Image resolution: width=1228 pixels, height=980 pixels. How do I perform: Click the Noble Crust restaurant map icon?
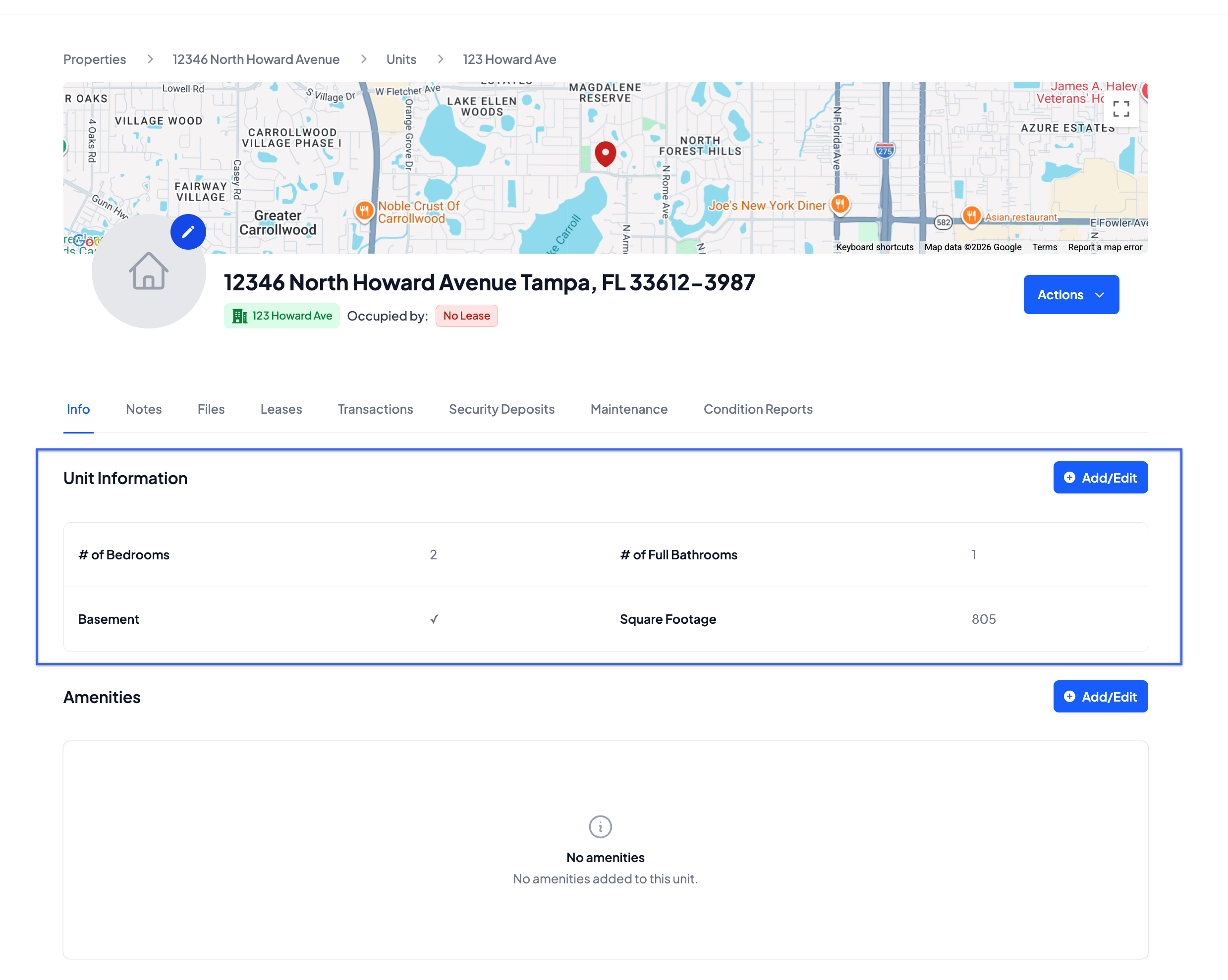(x=364, y=211)
